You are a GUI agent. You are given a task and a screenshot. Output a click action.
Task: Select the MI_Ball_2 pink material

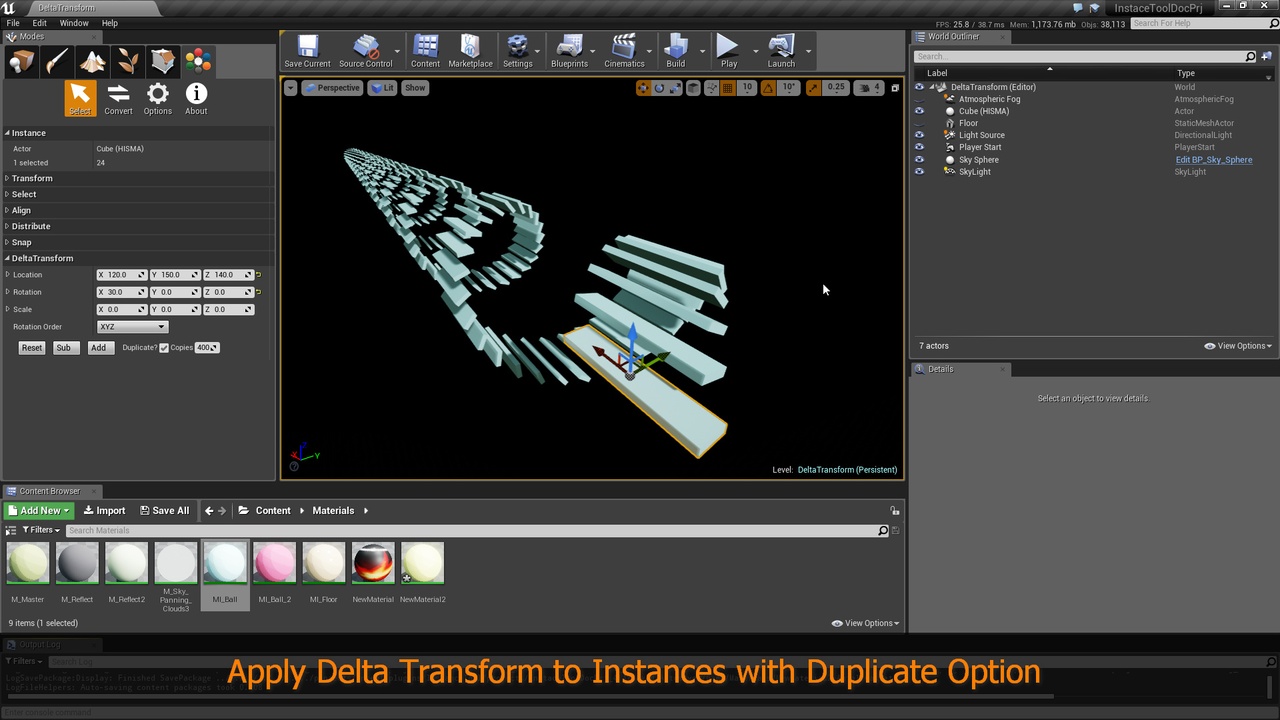(274, 563)
